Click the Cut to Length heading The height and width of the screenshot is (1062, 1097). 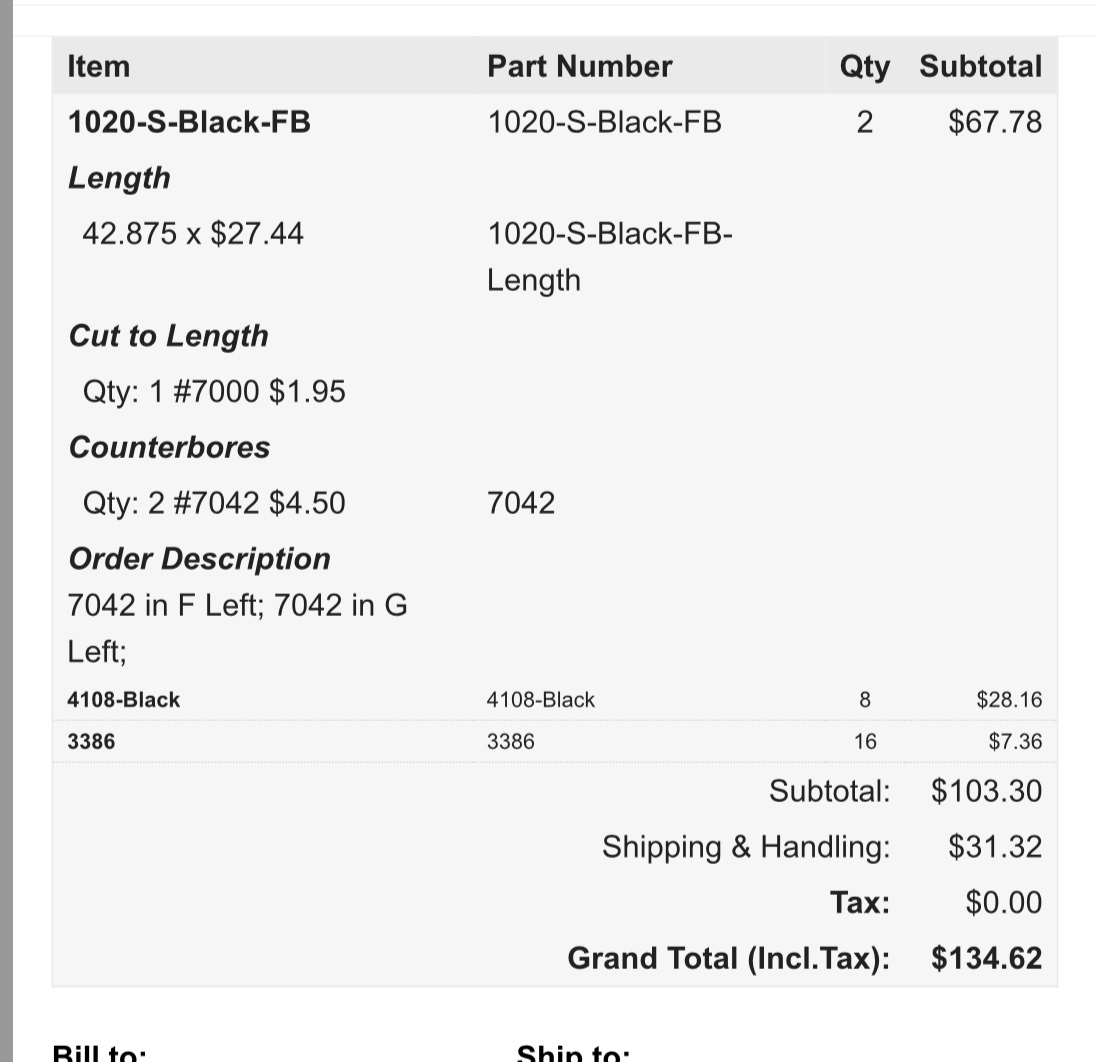[169, 337]
